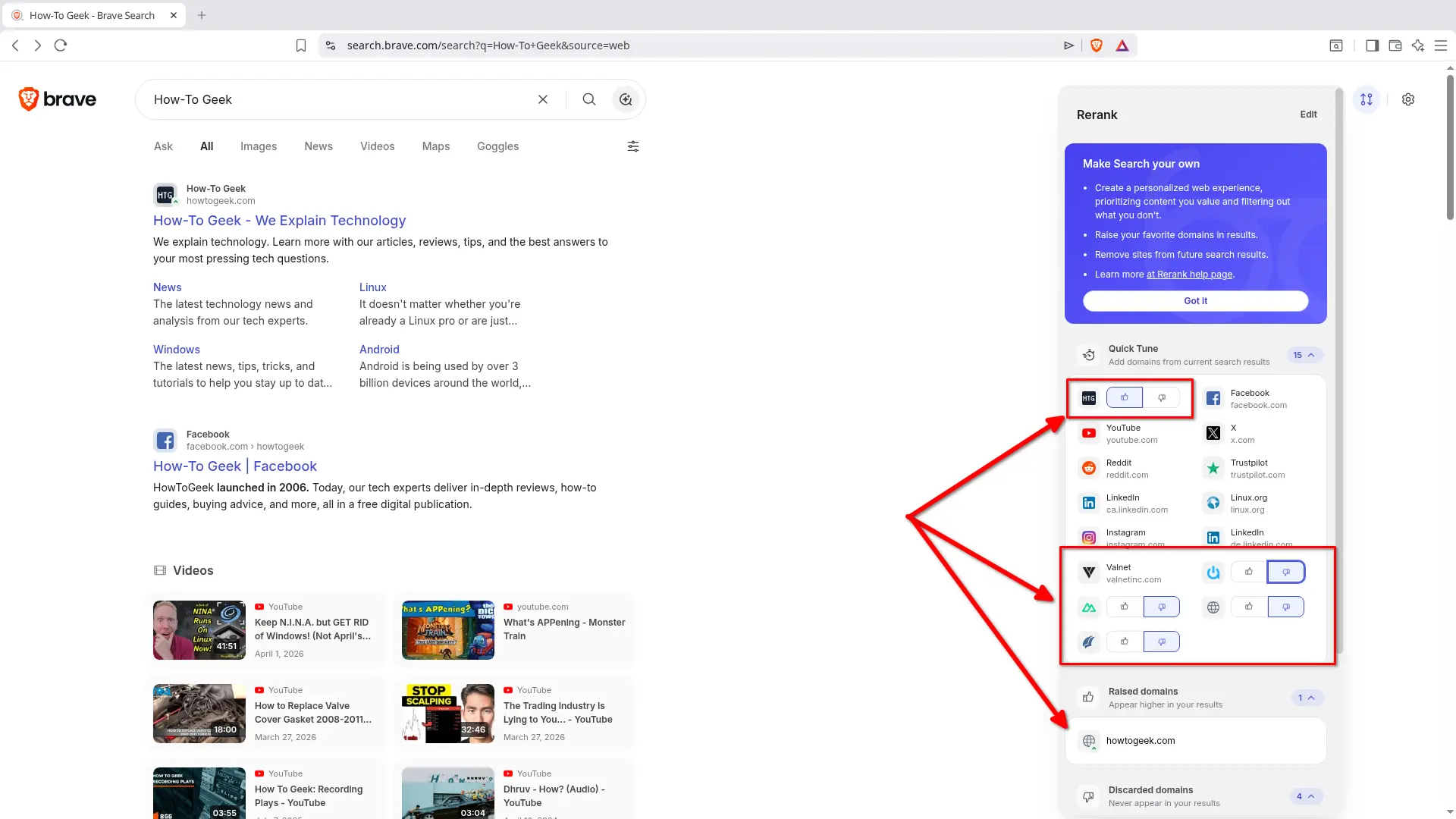Open a new browser tab
Screen dimensions: 1456x819
point(202,15)
